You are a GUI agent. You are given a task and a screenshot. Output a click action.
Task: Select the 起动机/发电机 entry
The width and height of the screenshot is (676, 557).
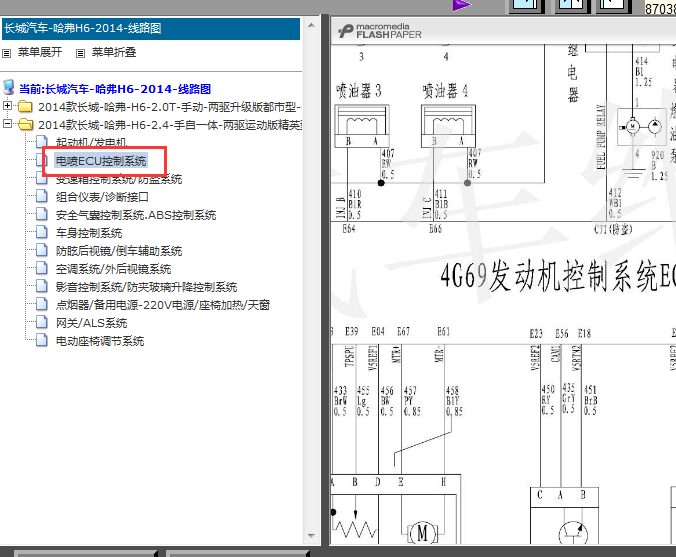[91, 142]
